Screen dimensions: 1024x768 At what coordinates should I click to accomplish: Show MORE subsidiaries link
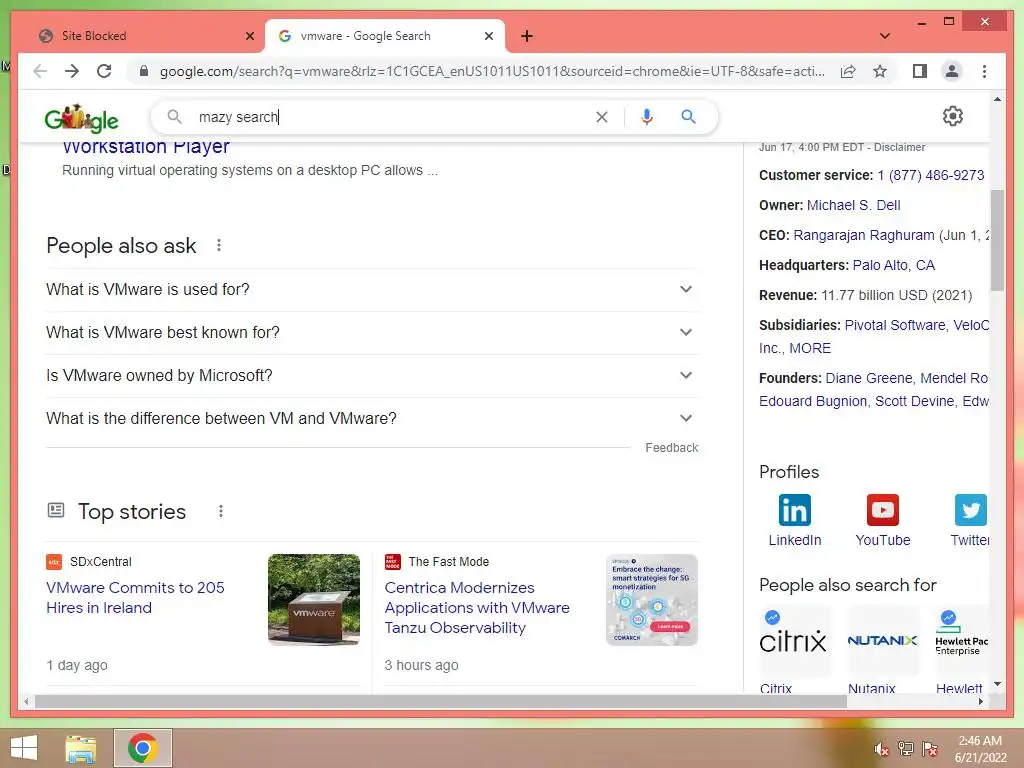click(x=810, y=348)
